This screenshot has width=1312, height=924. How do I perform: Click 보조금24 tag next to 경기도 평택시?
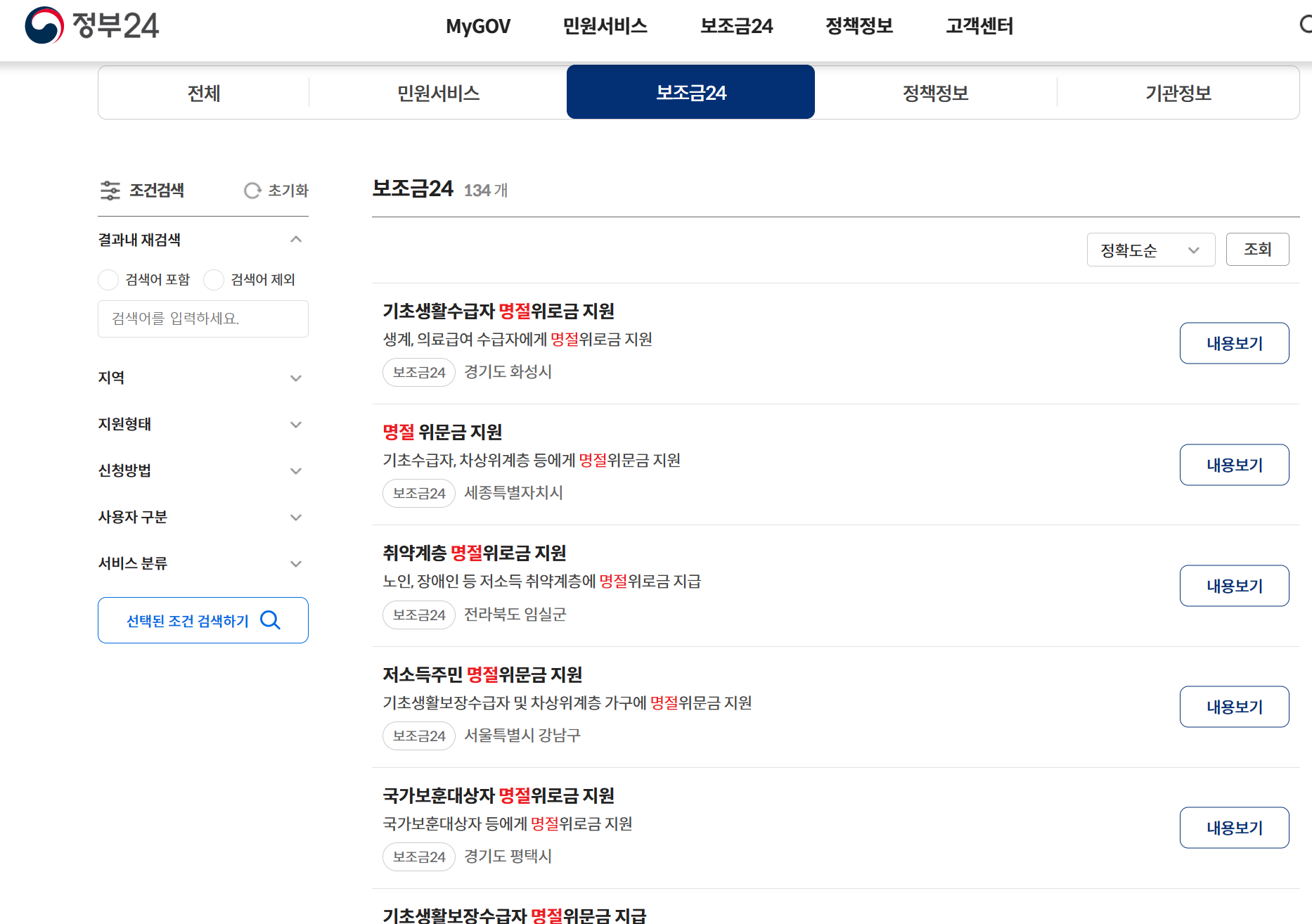(x=419, y=856)
